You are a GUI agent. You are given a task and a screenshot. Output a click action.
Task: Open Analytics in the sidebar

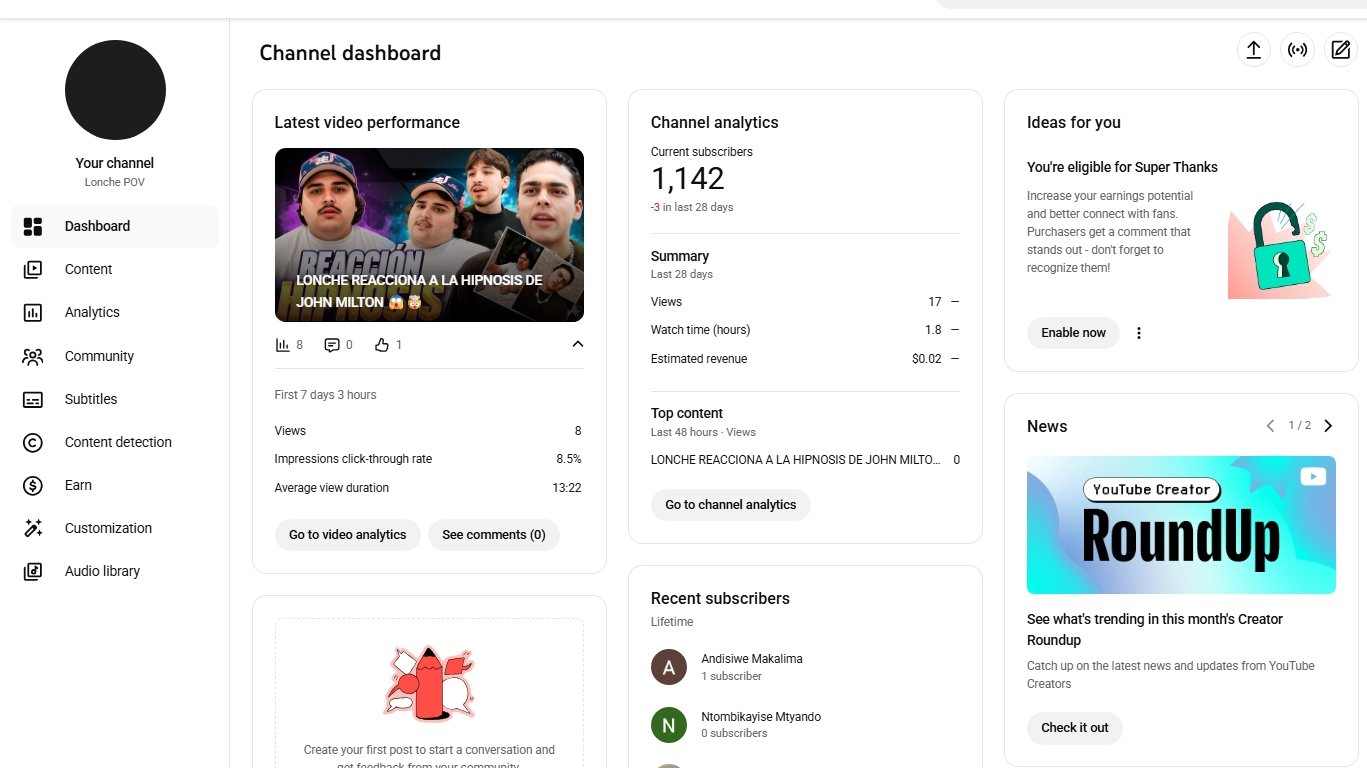(x=92, y=312)
